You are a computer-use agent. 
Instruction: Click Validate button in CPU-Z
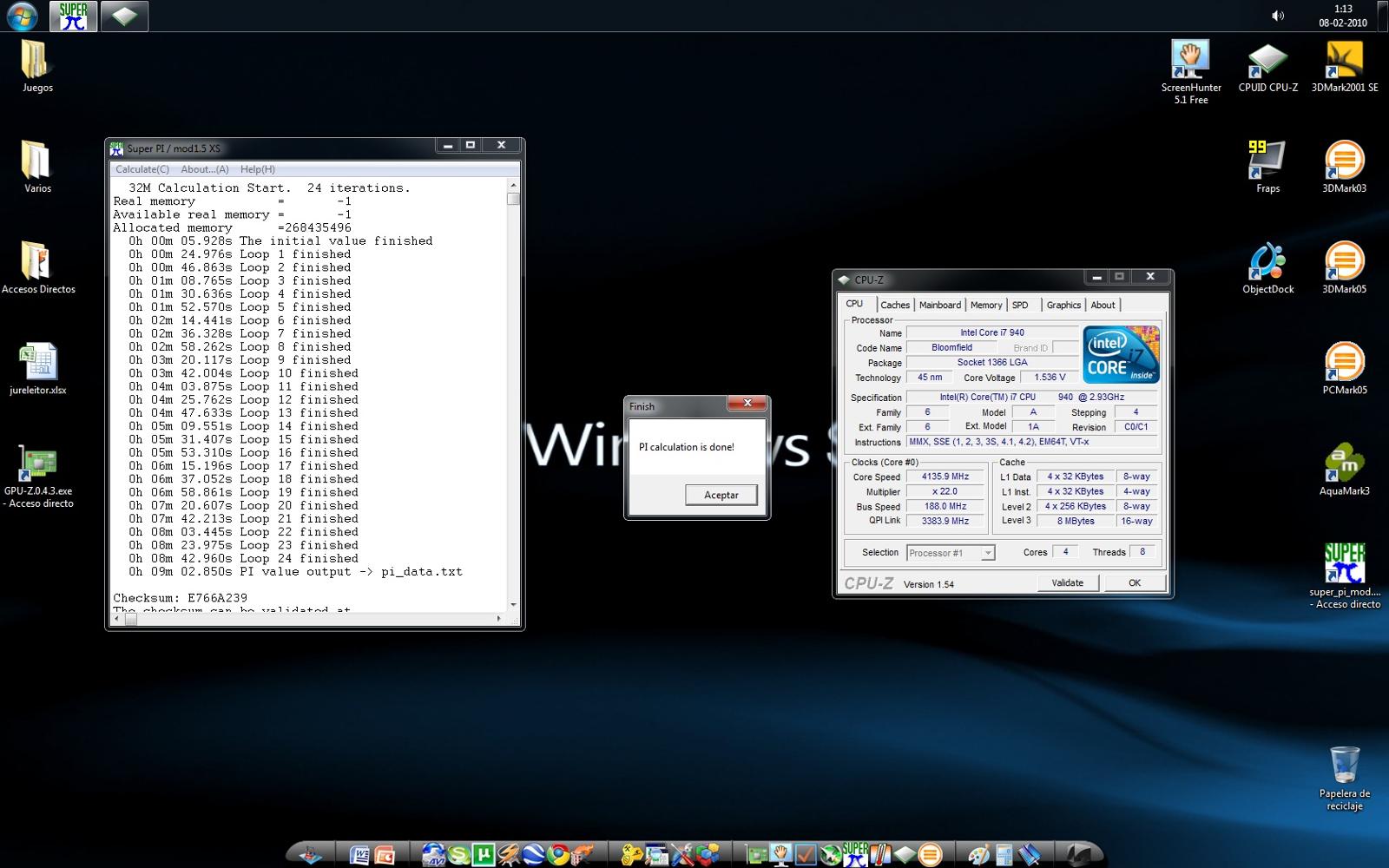(x=1068, y=582)
